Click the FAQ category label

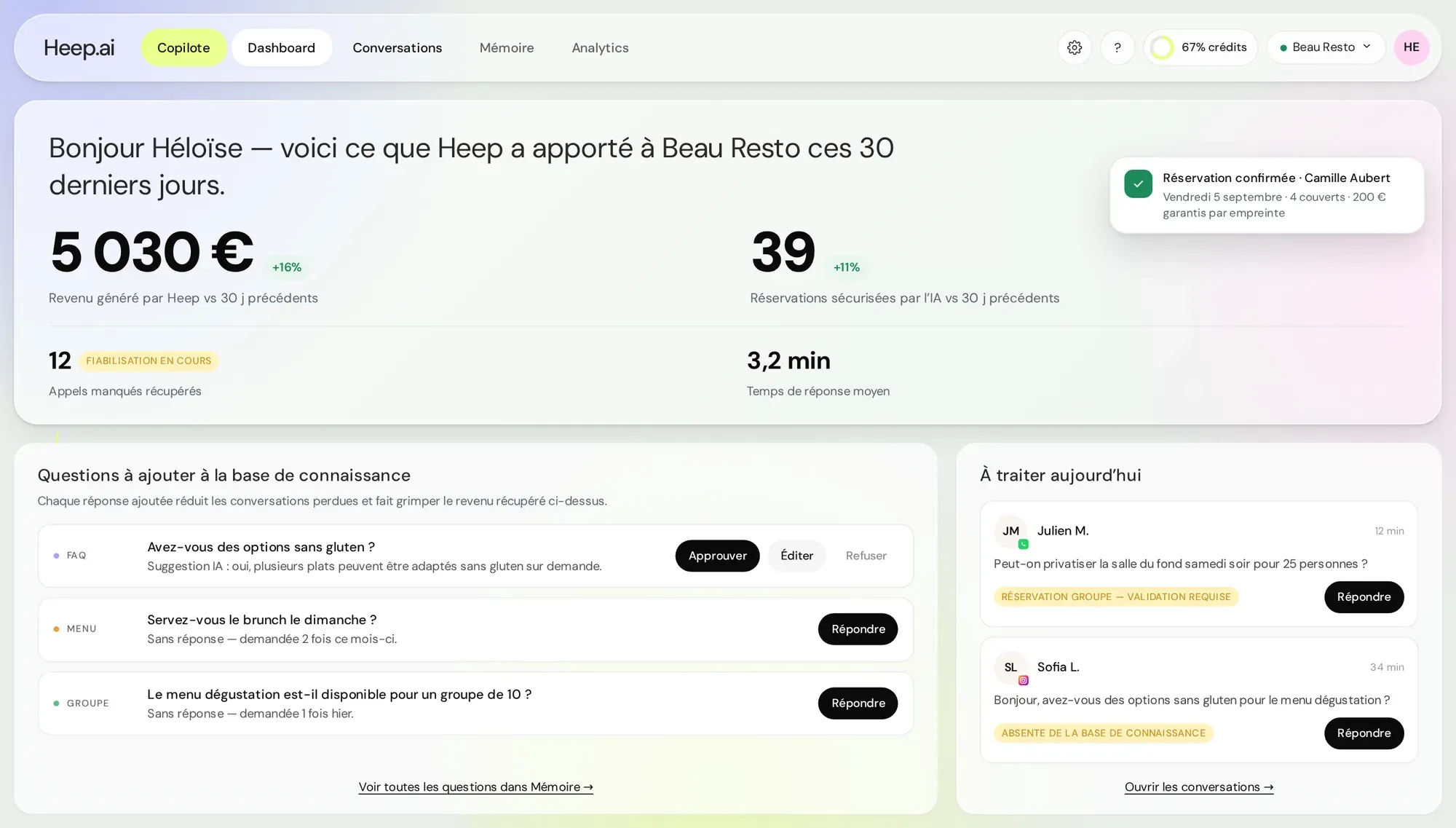coord(76,556)
